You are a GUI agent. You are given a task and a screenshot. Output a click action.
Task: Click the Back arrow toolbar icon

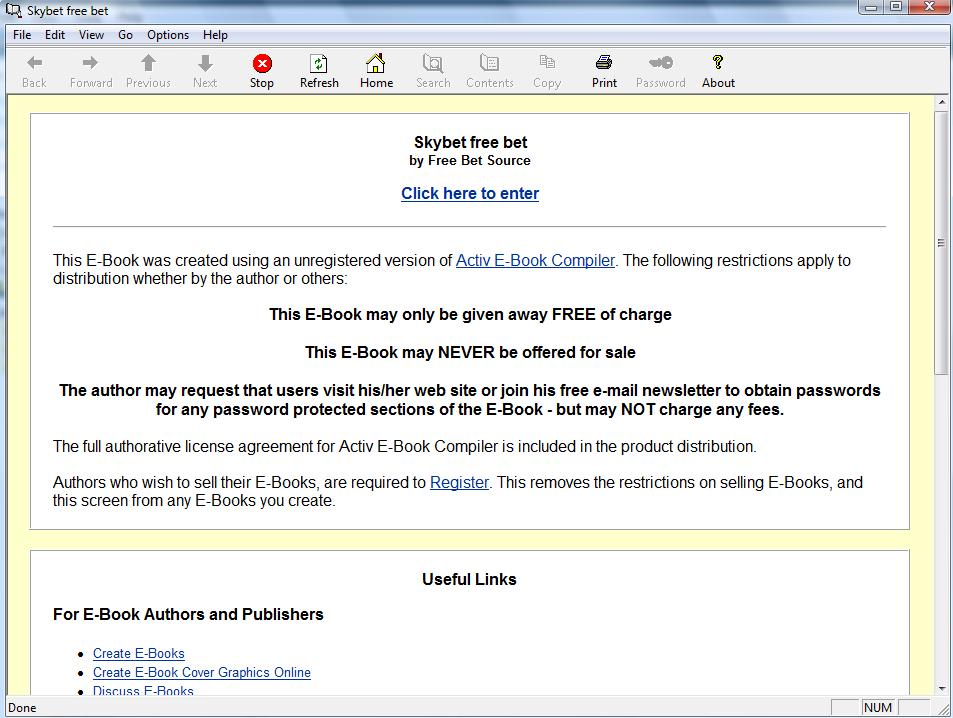click(x=35, y=63)
